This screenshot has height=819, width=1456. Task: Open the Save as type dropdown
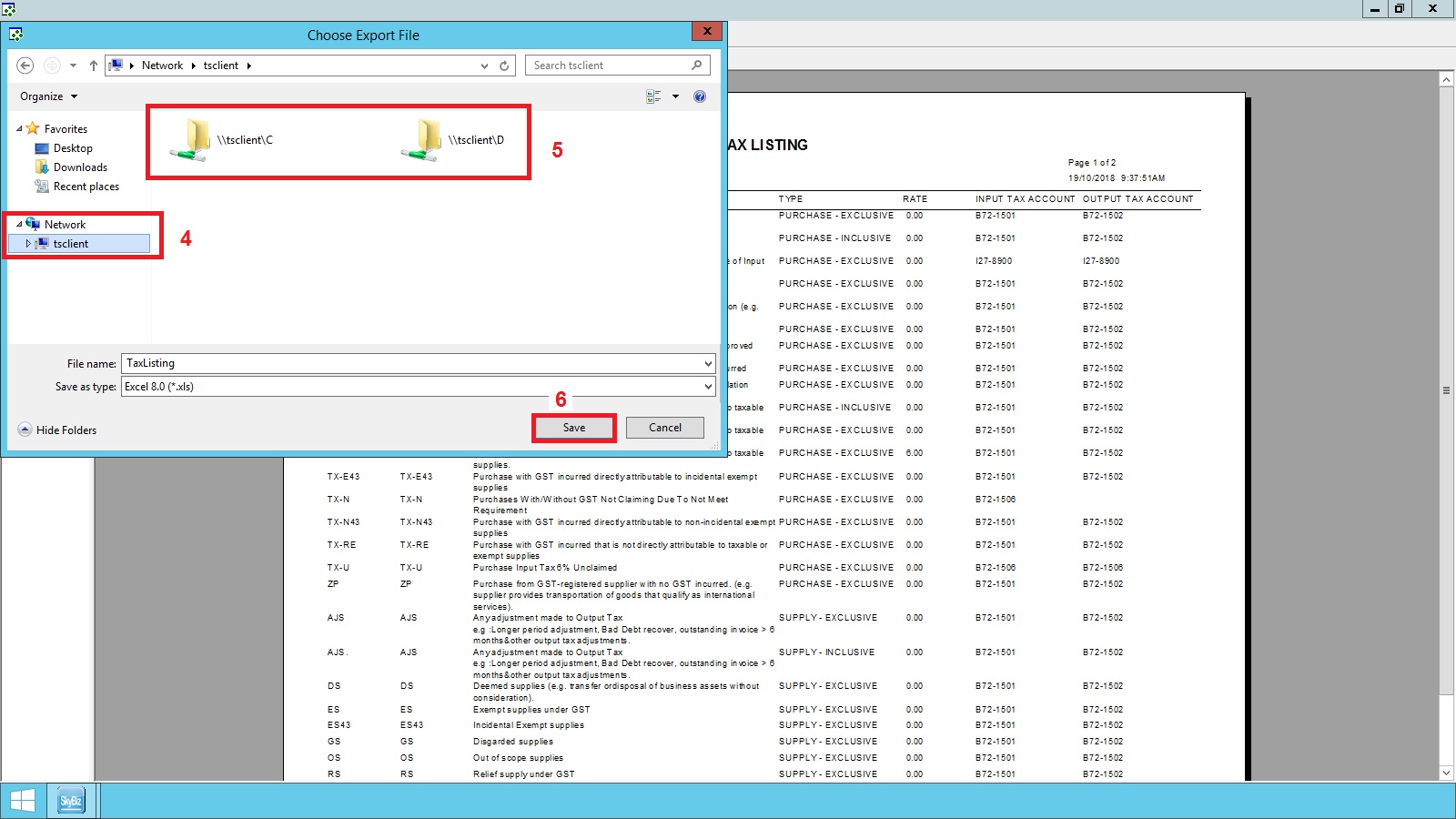pos(708,387)
